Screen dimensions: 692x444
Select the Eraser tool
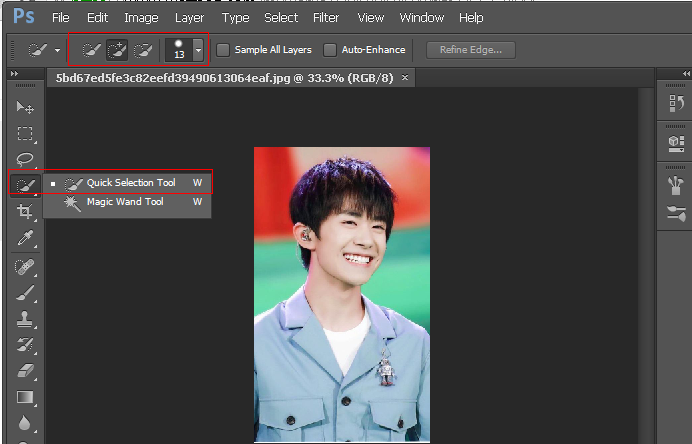(x=25, y=371)
